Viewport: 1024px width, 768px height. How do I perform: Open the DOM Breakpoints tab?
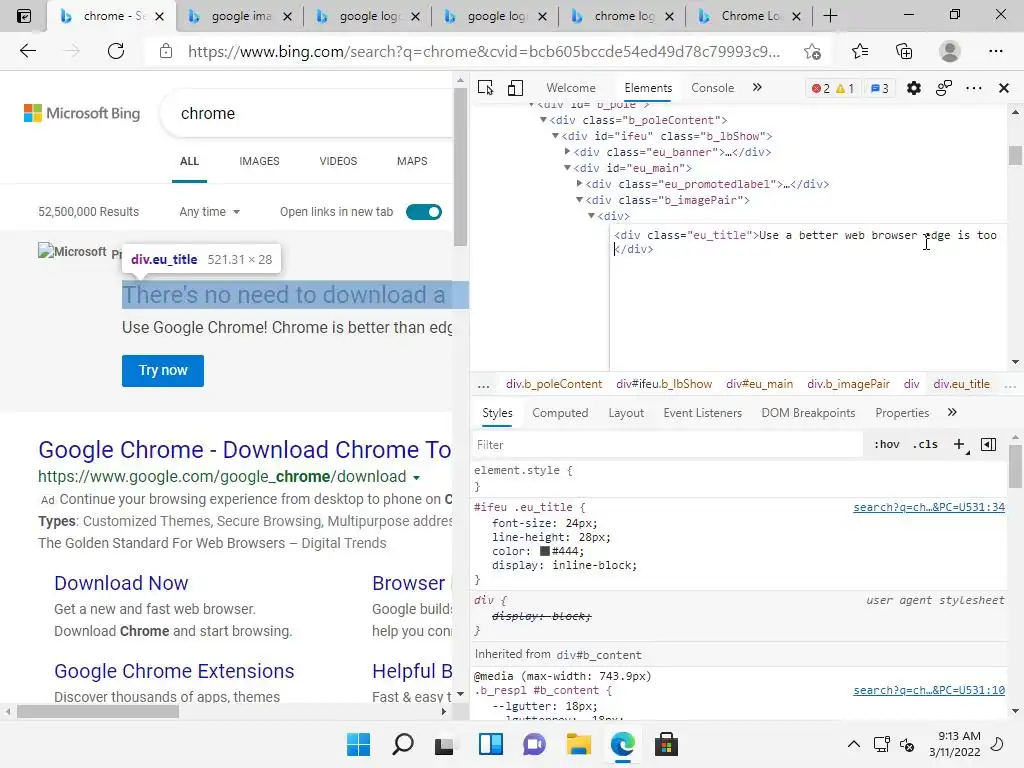click(x=808, y=413)
